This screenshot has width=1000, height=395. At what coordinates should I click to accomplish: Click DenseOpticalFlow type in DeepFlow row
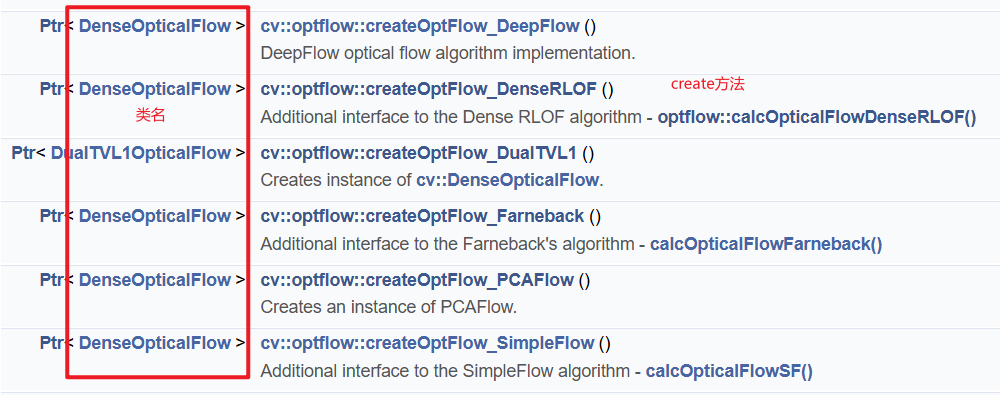(155, 26)
